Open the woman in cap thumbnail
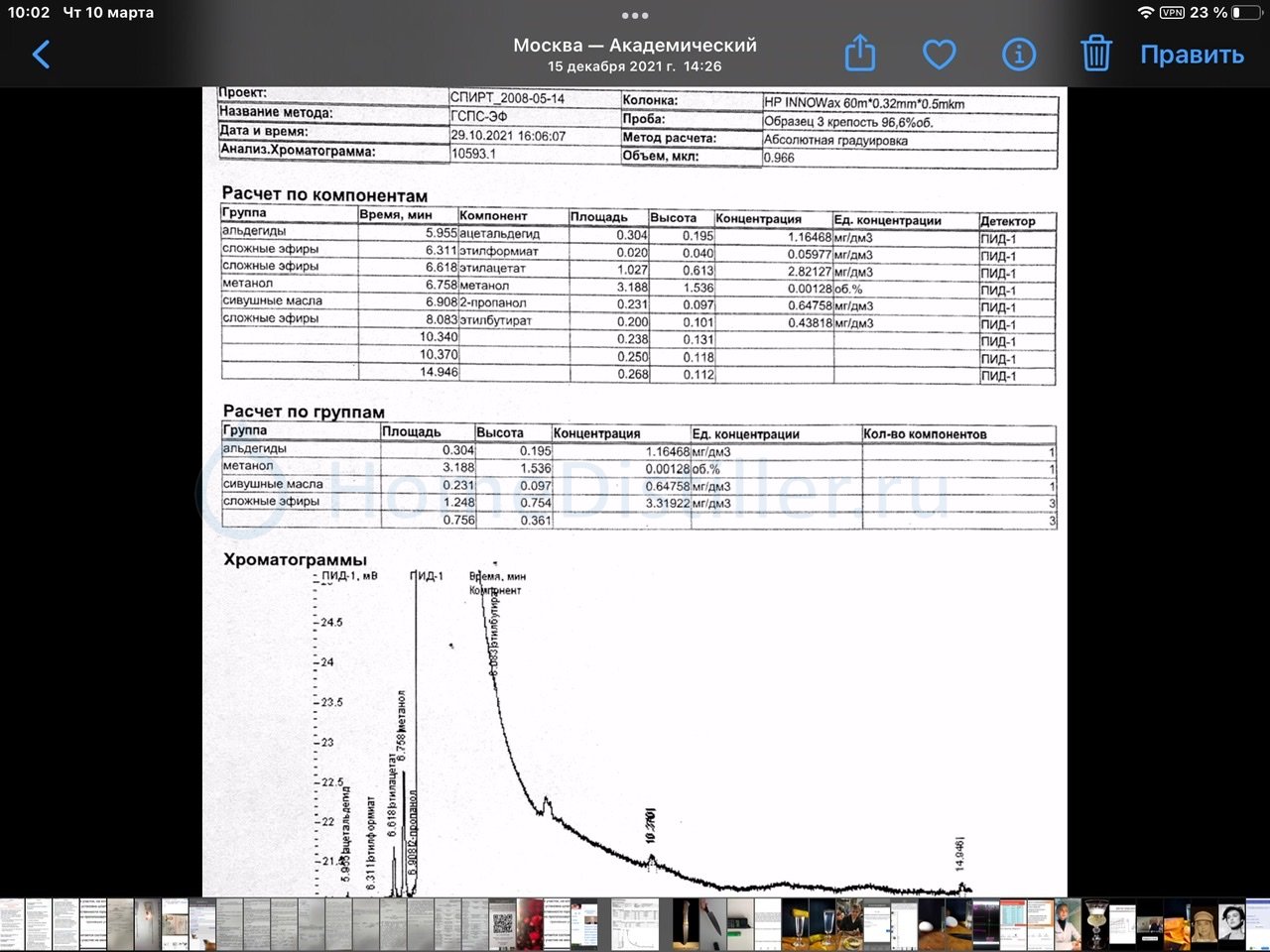 (x=1204, y=924)
